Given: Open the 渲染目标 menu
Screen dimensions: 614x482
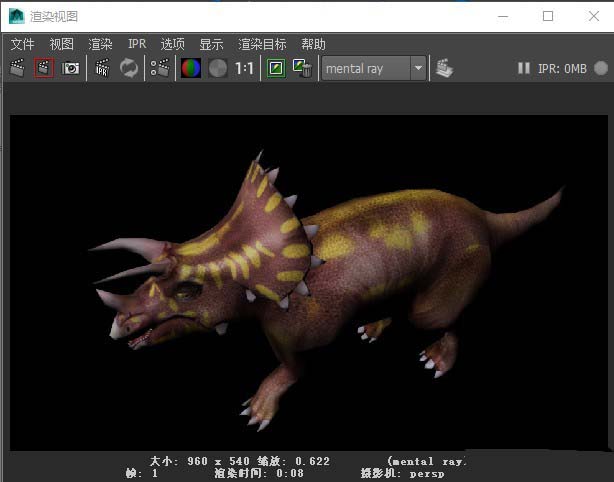Looking at the screenshot, I should pos(262,44).
